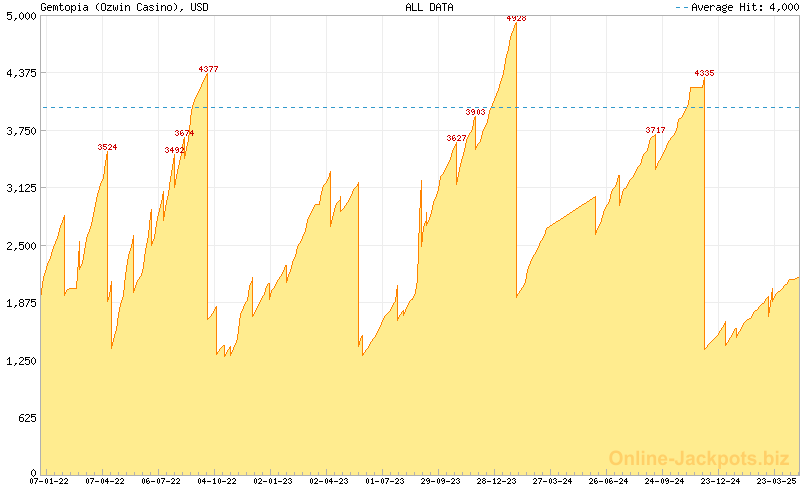800x490 pixels.
Task: Click the 1,250 y-axis label
Action: coord(22,360)
